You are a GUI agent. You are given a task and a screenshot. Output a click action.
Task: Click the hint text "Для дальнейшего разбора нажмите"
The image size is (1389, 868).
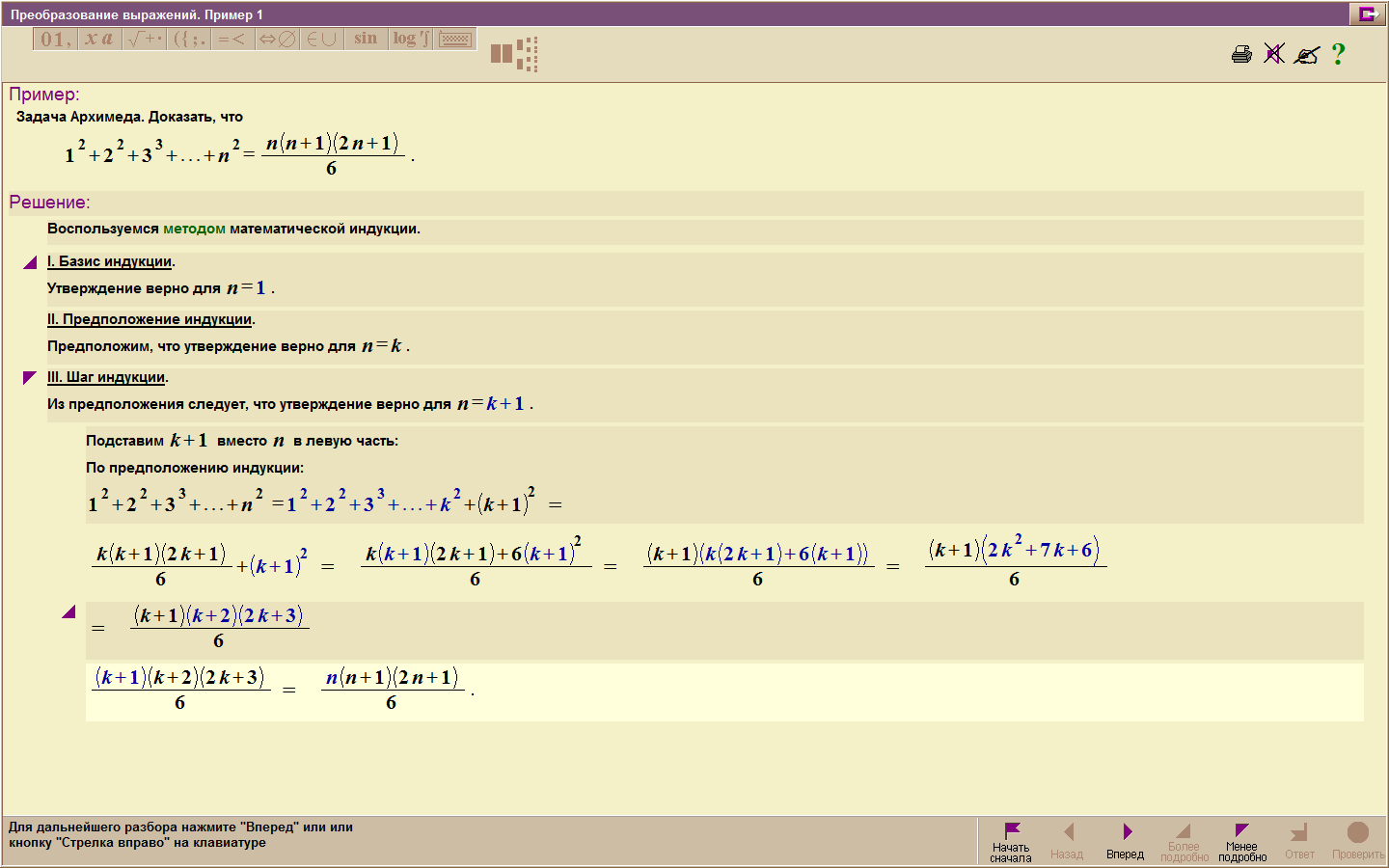coord(180,834)
